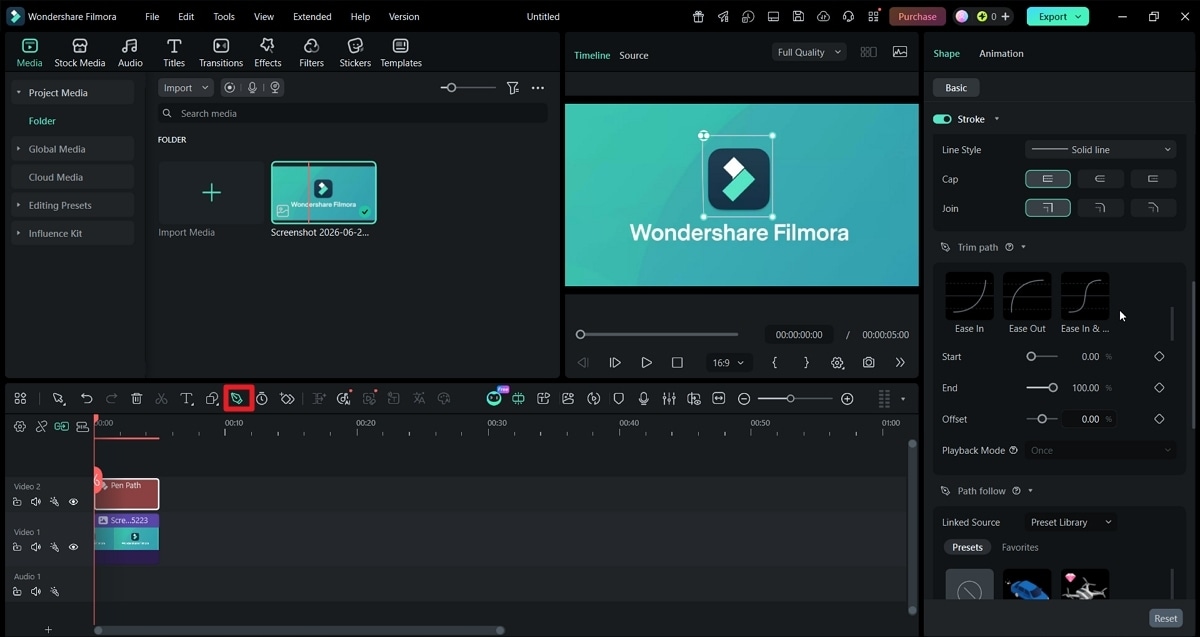This screenshot has width=1200, height=637.
Task: Click the mark out curly brace
Action: [x=806, y=363]
